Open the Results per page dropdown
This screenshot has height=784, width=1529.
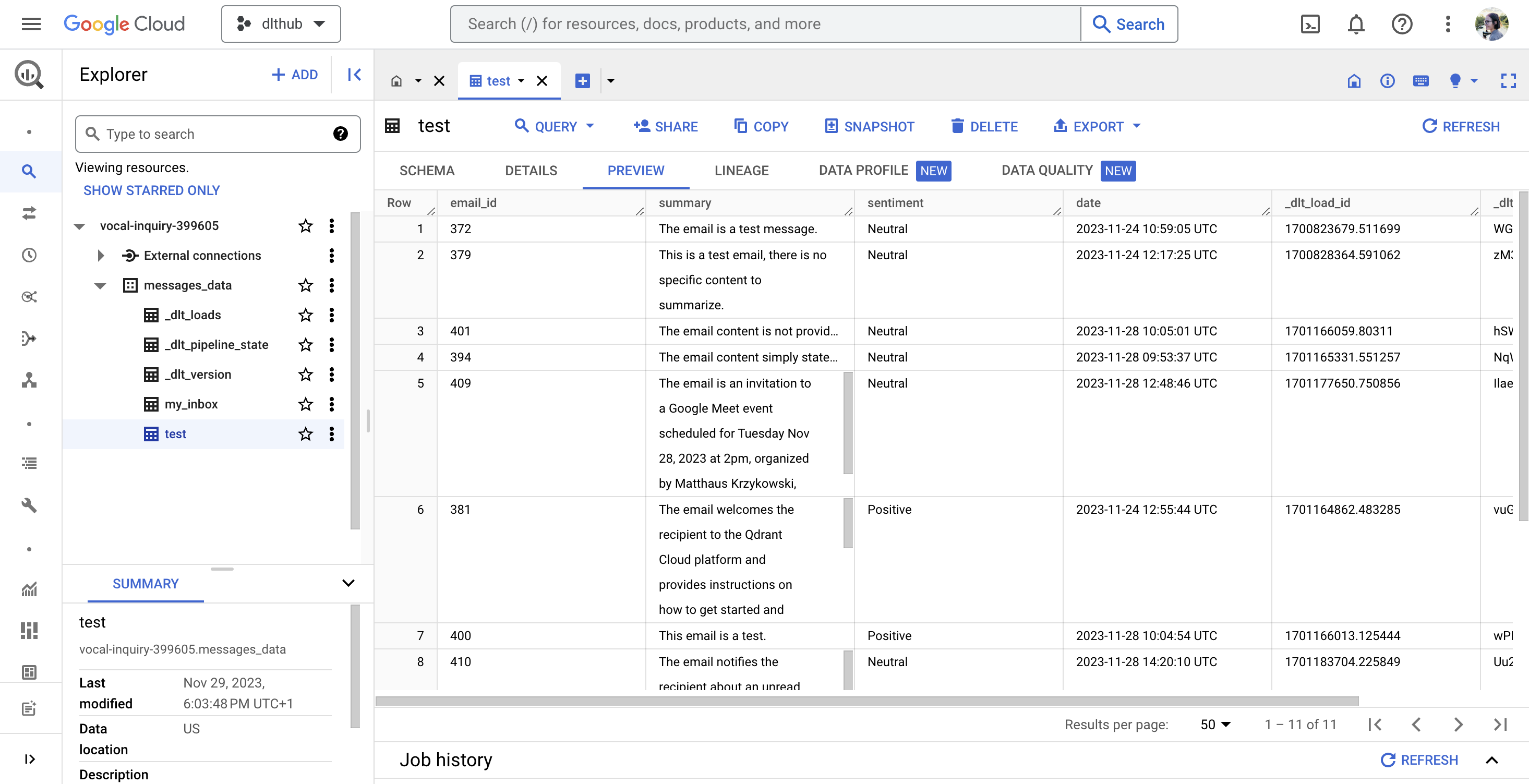pos(1214,724)
